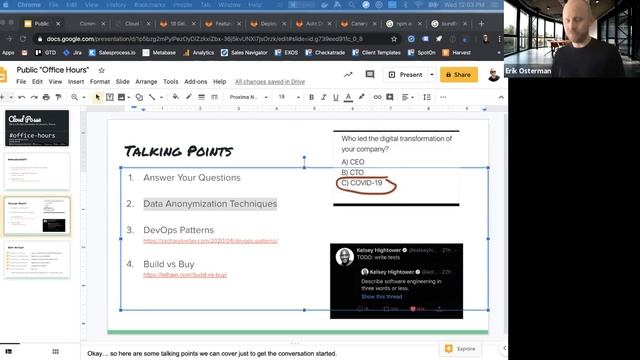Open the Jira bookmark
The width and height of the screenshot is (640, 360).
coord(73,53)
